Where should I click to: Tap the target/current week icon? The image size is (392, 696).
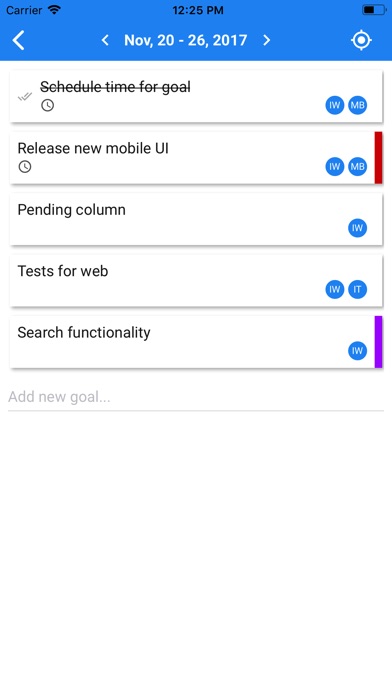[x=361, y=40]
